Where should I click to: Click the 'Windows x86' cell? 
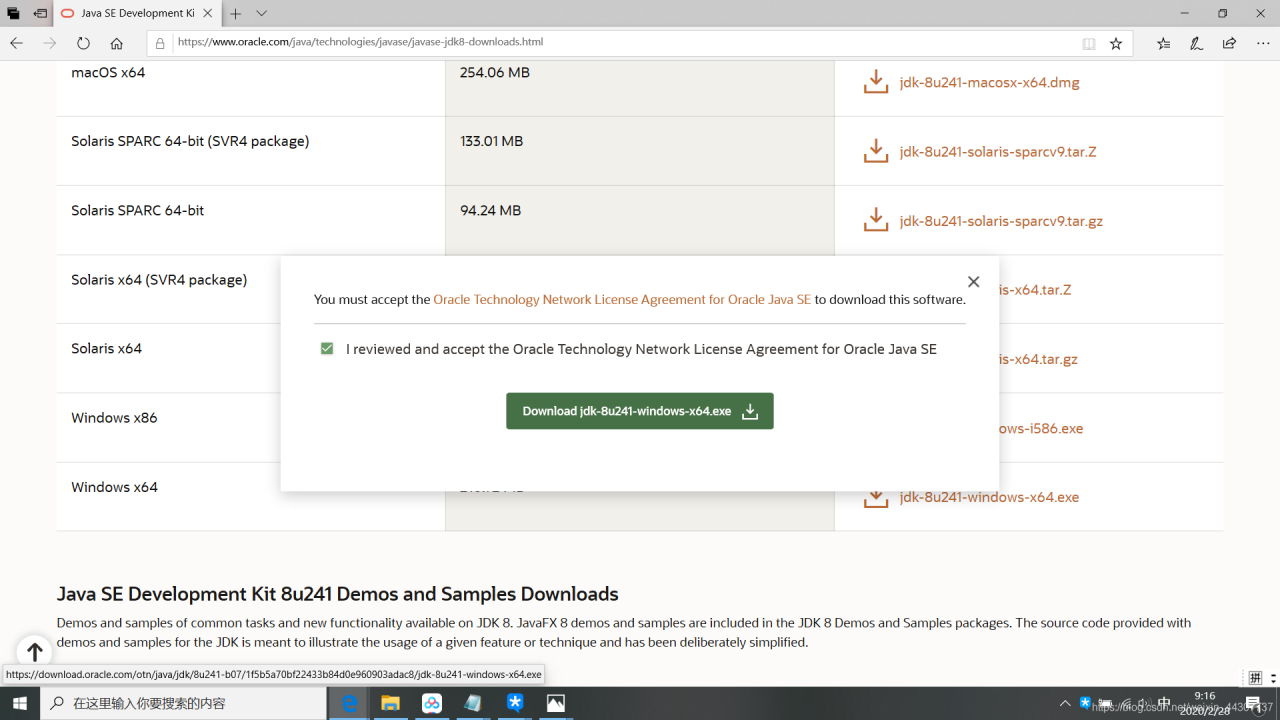click(114, 418)
